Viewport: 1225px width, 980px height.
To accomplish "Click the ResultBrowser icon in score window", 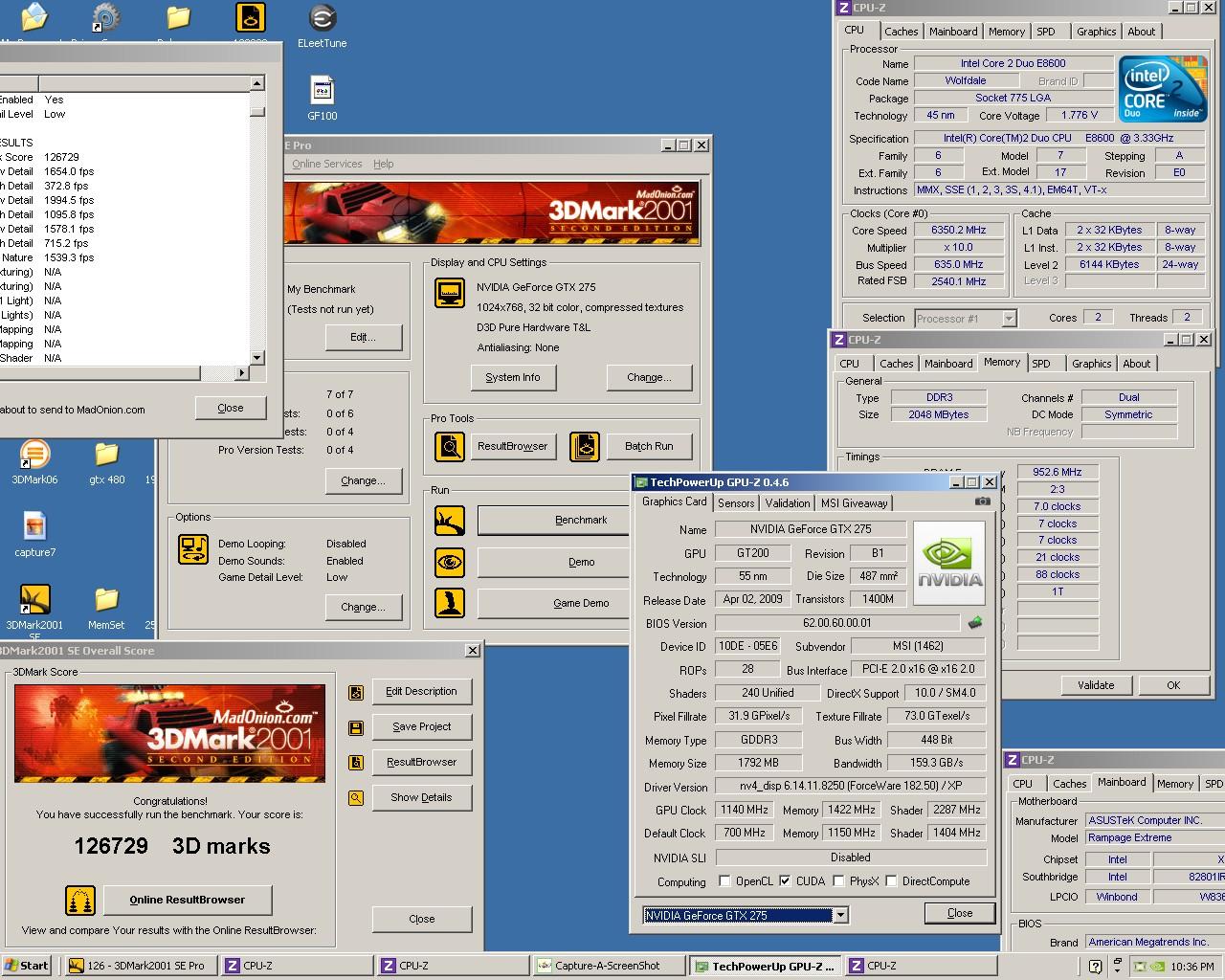I will tap(356, 763).
